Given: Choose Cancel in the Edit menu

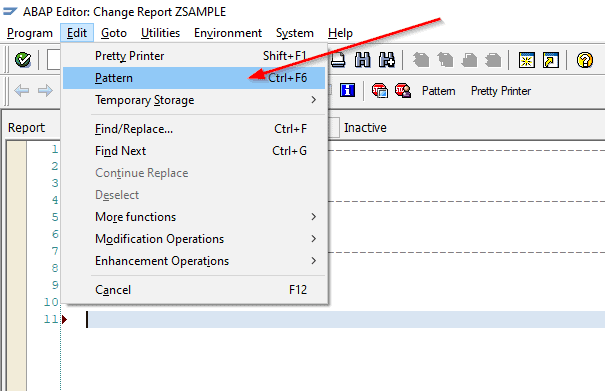Looking at the screenshot, I should click(195, 290).
